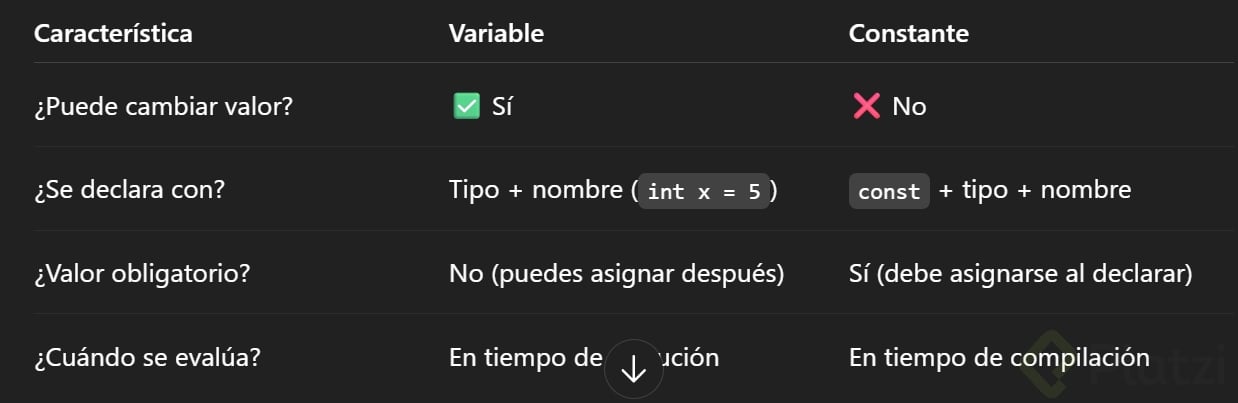Click the scroll-down arrow button
The width and height of the screenshot is (1238, 403).
634,370
